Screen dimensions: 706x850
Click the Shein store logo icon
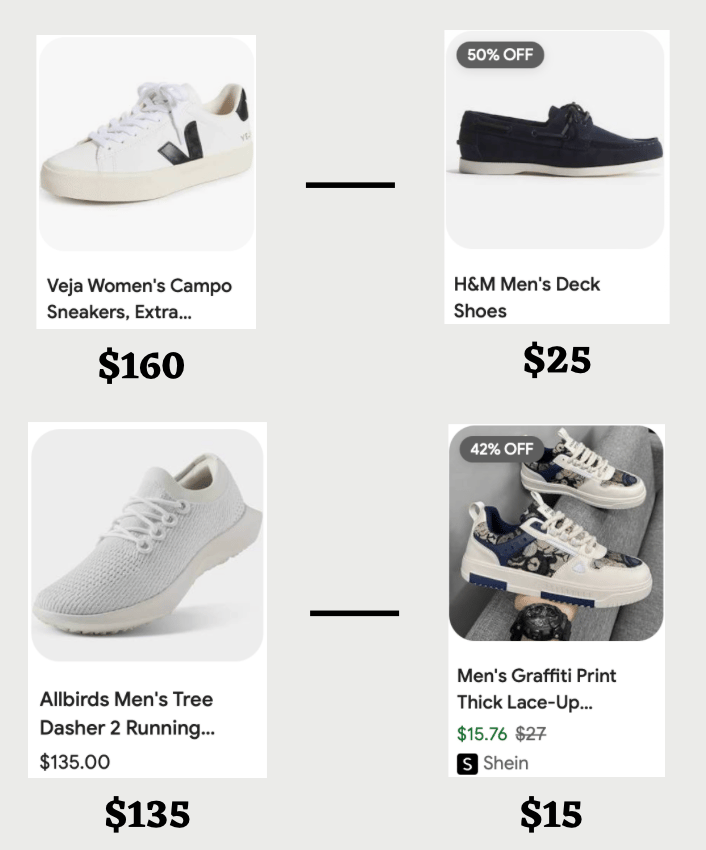[x=467, y=764]
